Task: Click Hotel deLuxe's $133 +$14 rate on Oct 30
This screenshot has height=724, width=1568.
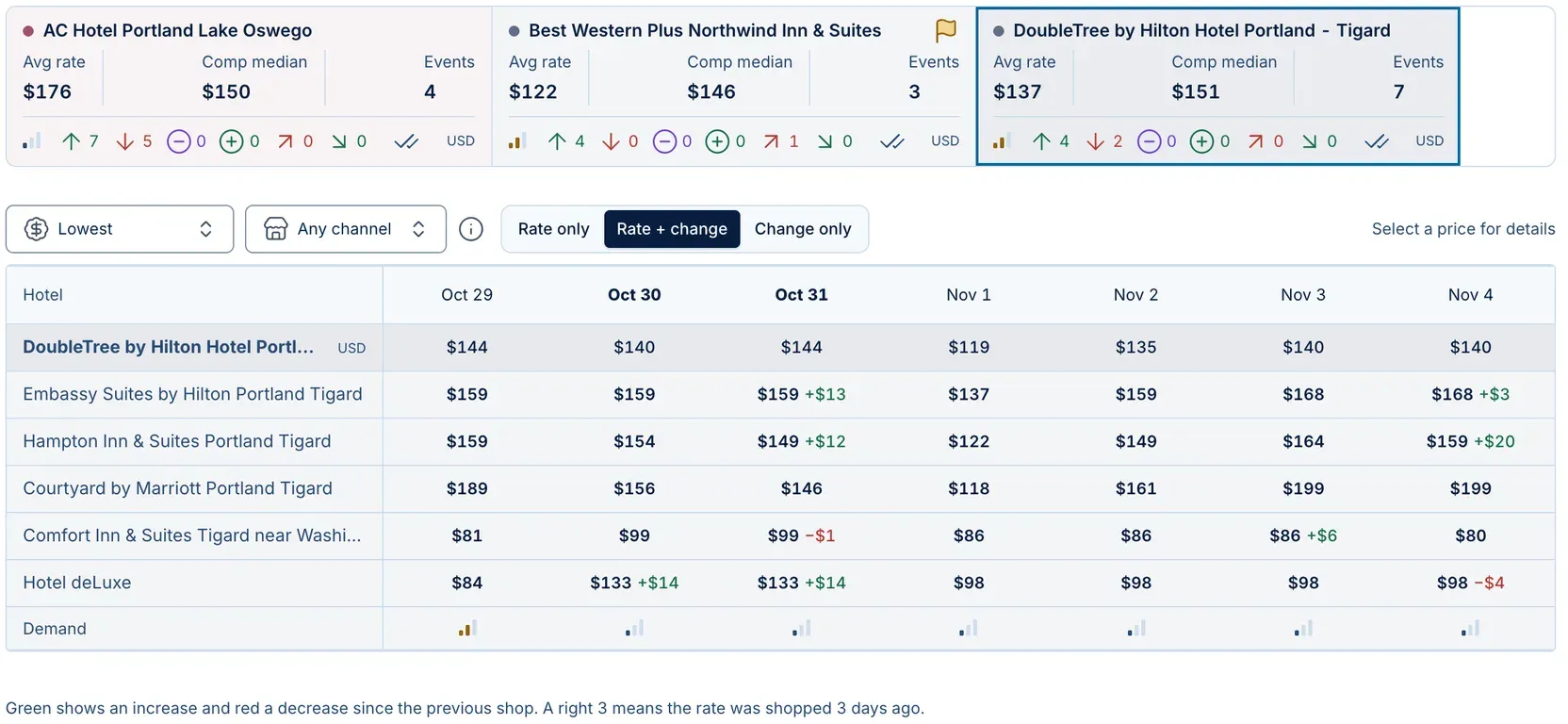Action: click(634, 583)
